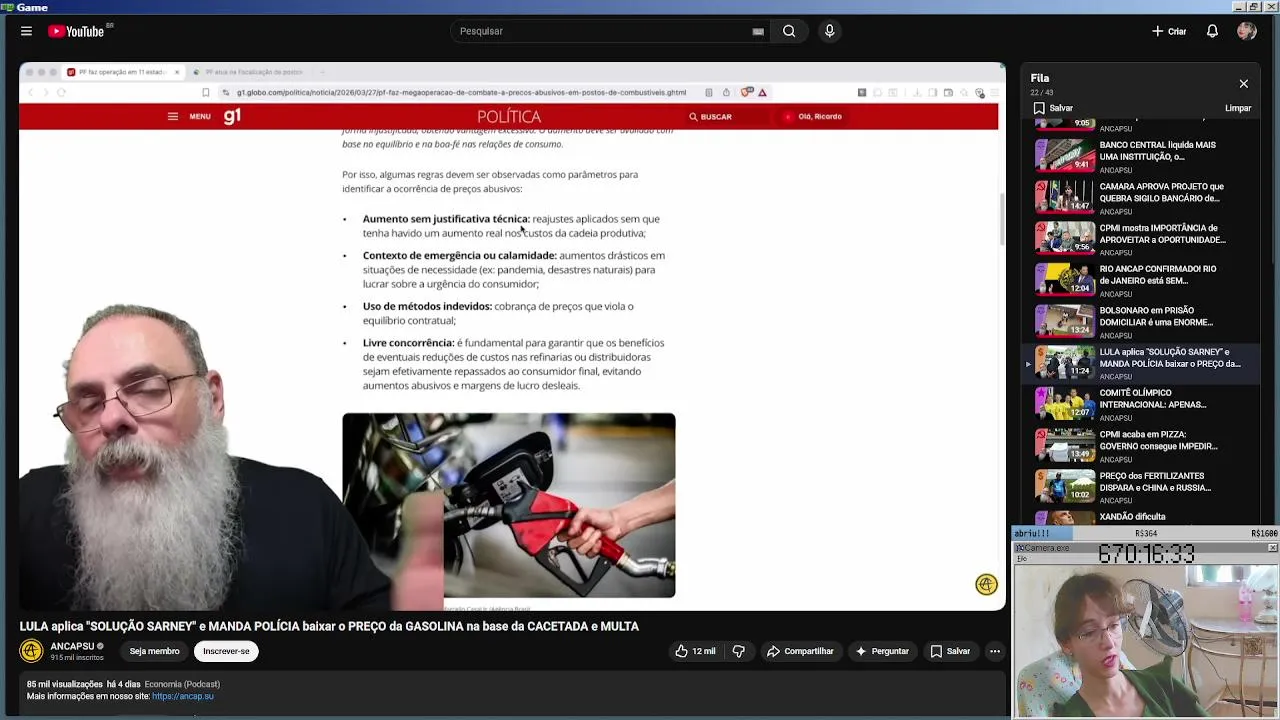The height and width of the screenshot is (720, 1280).
Task: Share the video via Compartilhar
Action: (800, 651)
